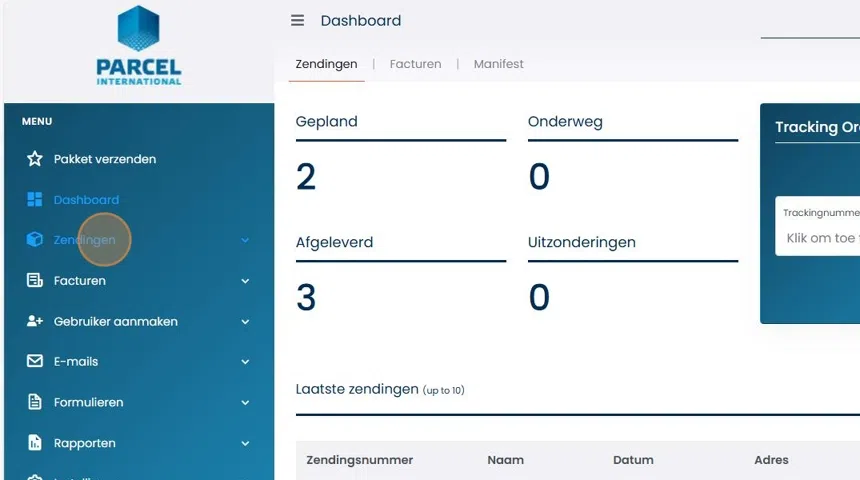860x480 pixels.
Task: Click the E-mails envelope icon
Action: 35,361
